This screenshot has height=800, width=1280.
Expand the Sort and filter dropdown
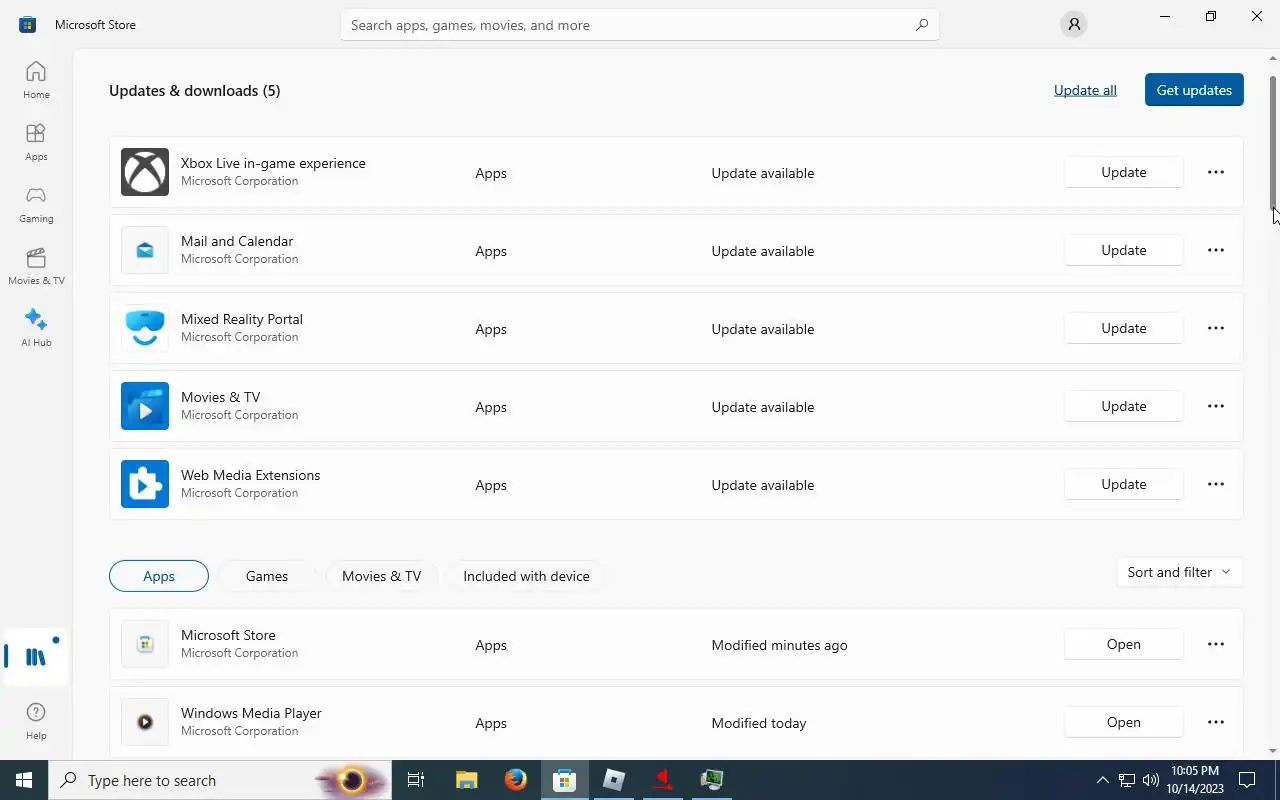pyautogui.click(x=1179, y=572)
